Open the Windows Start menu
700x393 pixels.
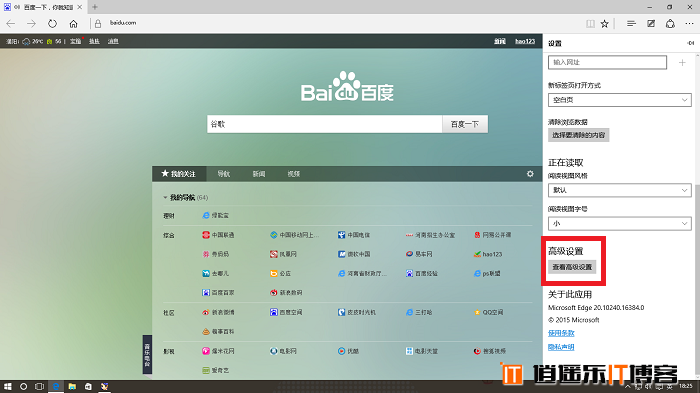[x=7, y=386]
